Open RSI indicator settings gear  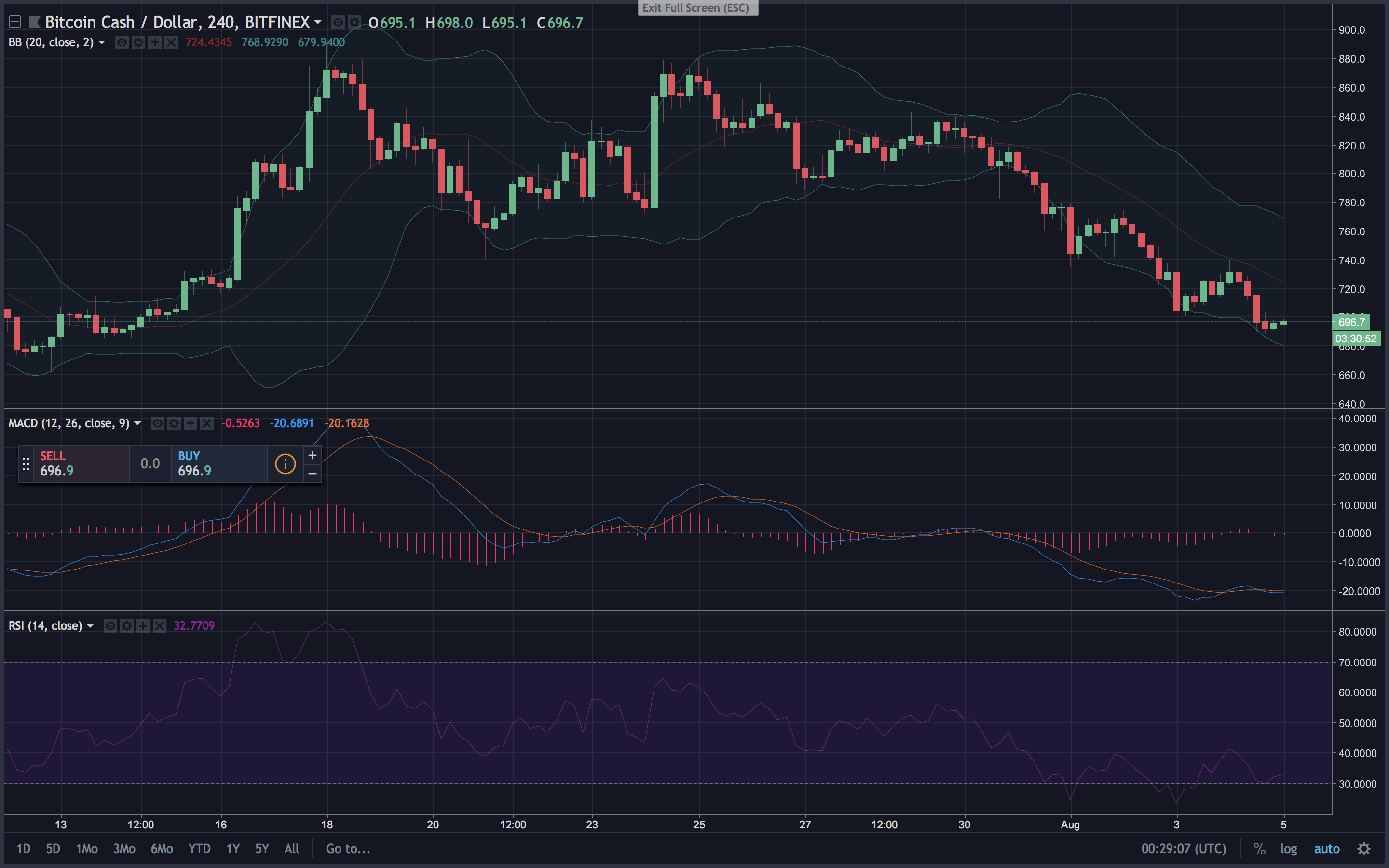pos(127,626)
